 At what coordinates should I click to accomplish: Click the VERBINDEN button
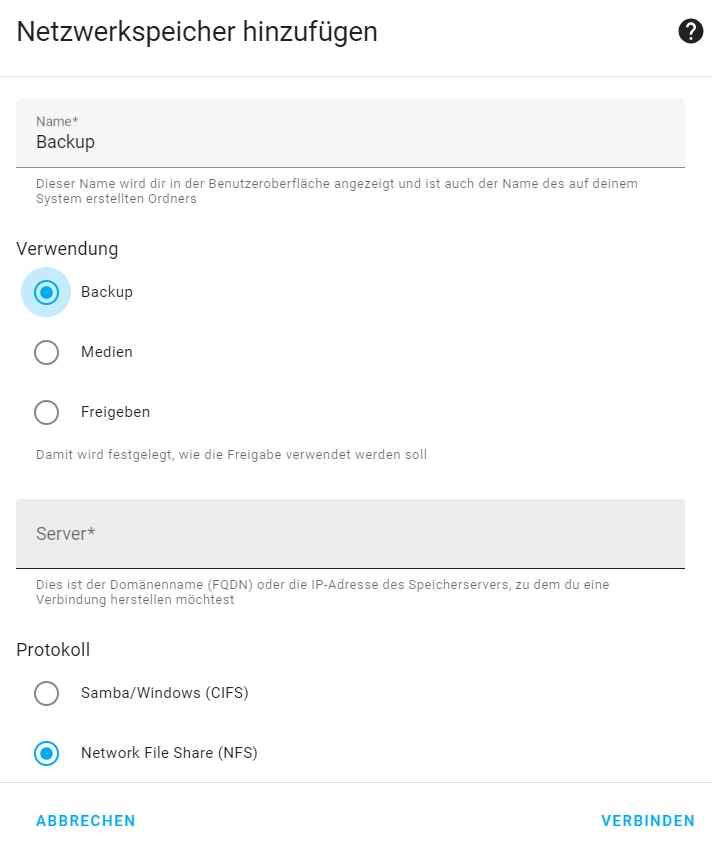coord(647,821)
